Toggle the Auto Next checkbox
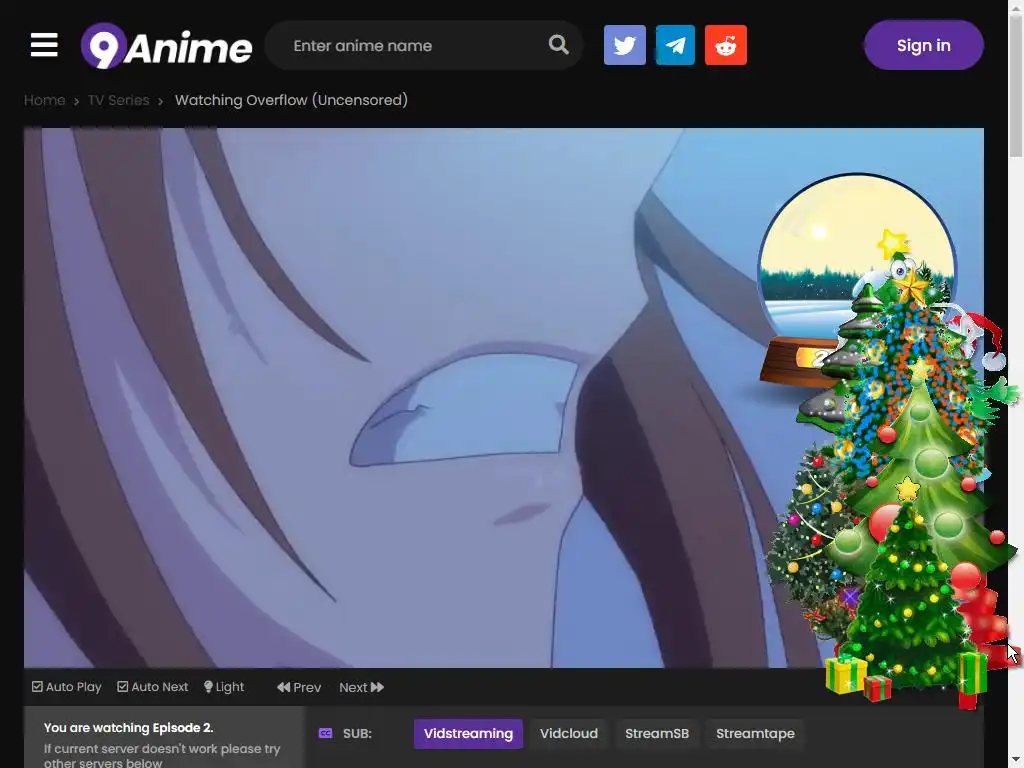Screen dimensions: 1024x768 coord(153,687)
